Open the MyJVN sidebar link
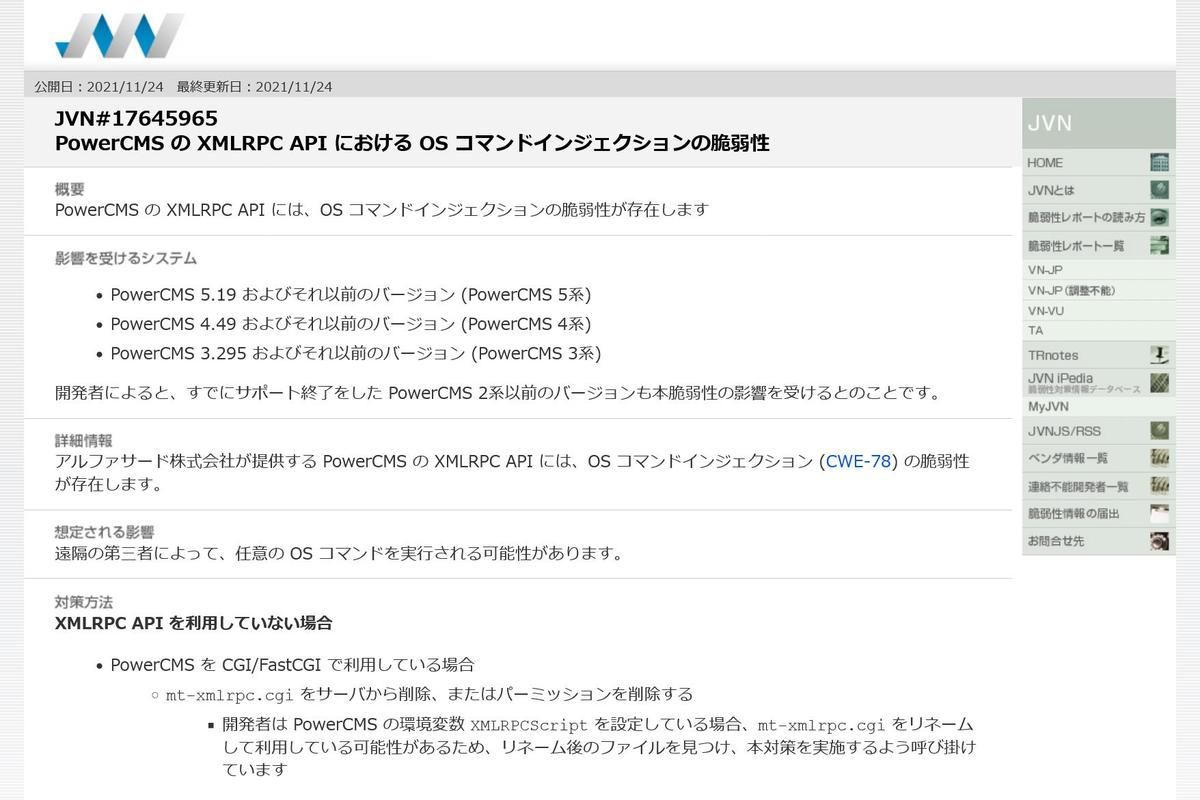This screenshot has height=800, width=1200. (x=1098, y=407)
